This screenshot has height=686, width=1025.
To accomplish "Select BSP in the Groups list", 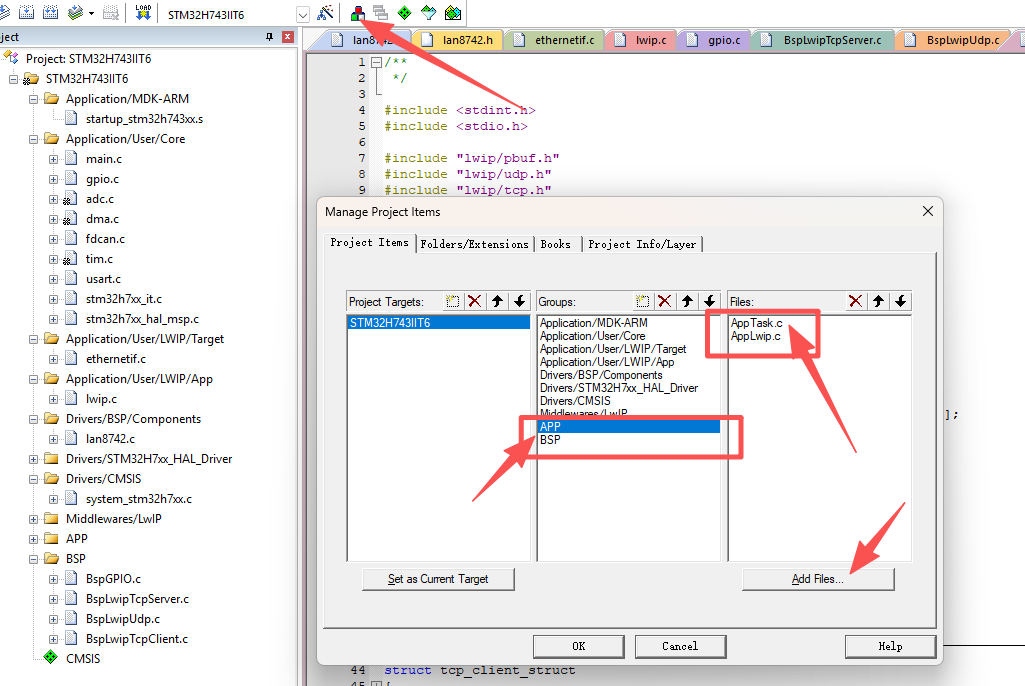I will click(x=550, y=439).
